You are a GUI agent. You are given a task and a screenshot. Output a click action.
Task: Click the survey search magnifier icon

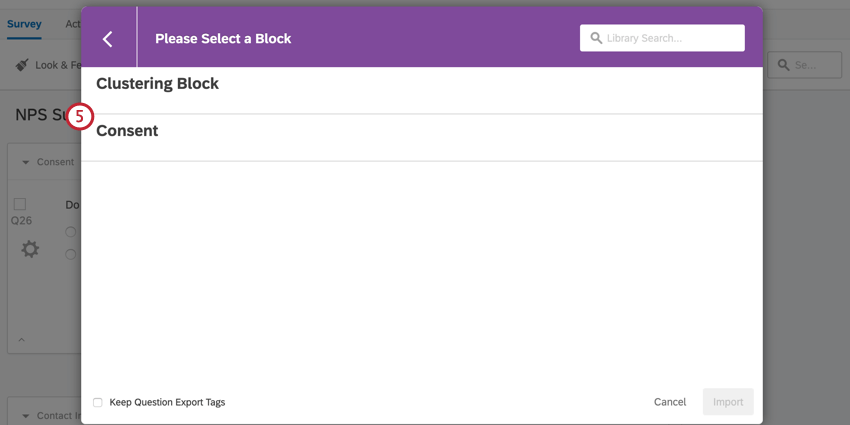tap(784, 65)
